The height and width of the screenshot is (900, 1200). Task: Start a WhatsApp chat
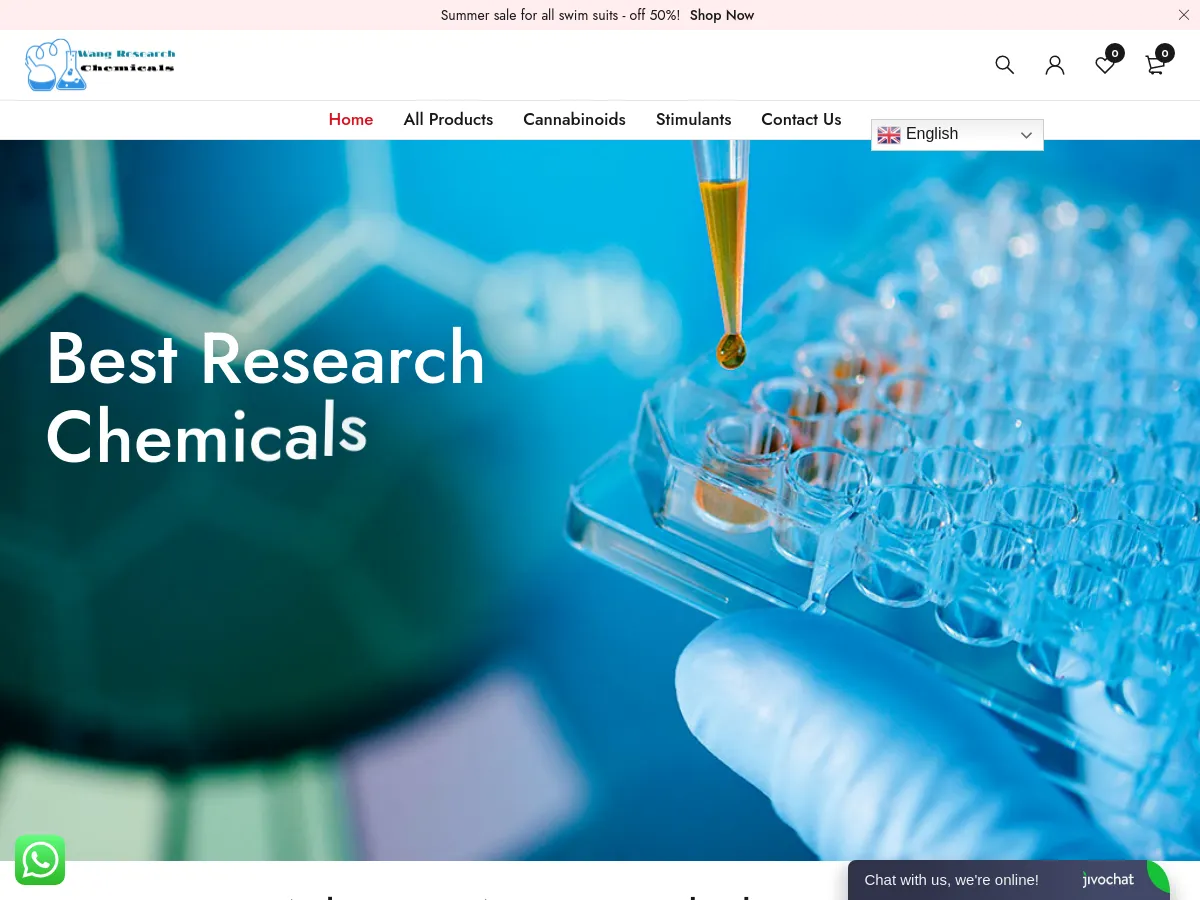[x=40, y=860]
